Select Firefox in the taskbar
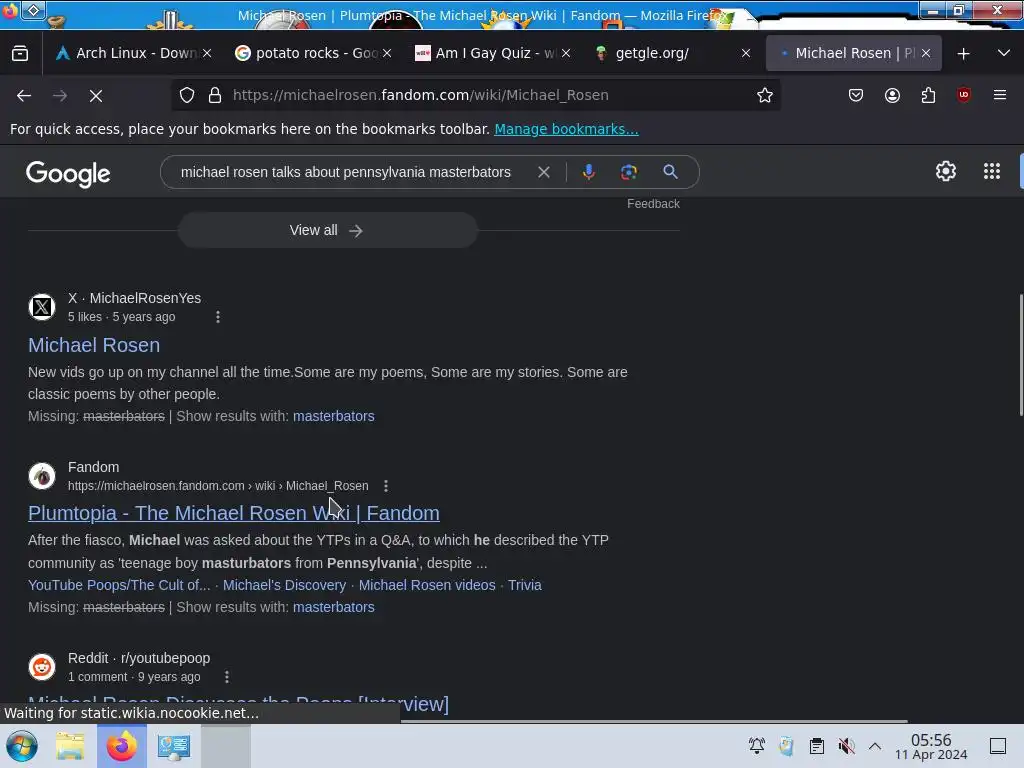Screen dimensions: 1024x768 tap(121, 746)
